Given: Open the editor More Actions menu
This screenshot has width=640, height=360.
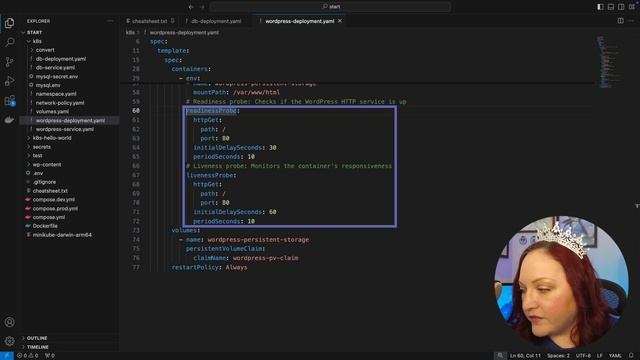Looking at the screenshot, I should pyautogui.click(x=631, y=21).
